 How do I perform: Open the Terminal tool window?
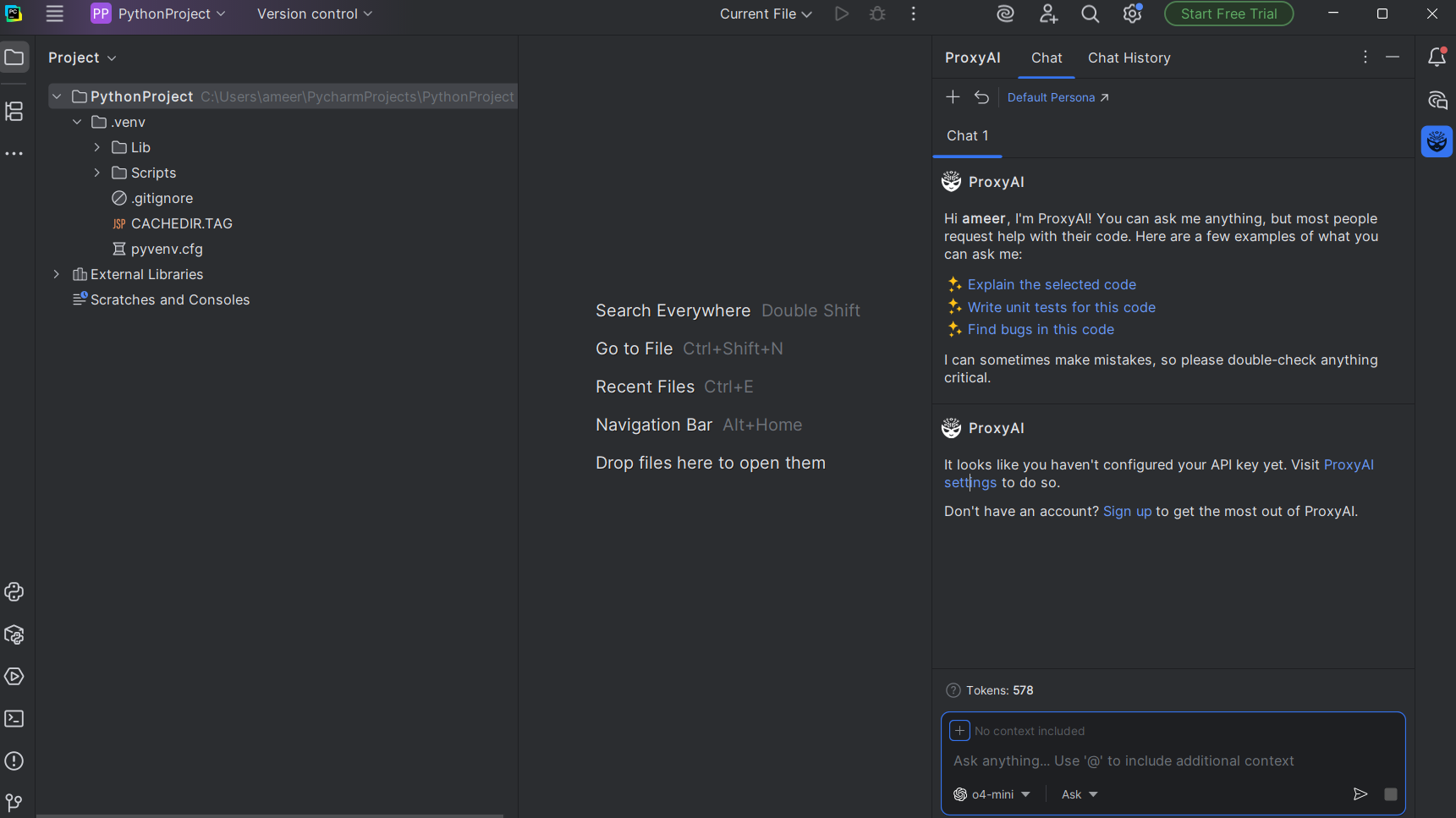tap(14, 719)
